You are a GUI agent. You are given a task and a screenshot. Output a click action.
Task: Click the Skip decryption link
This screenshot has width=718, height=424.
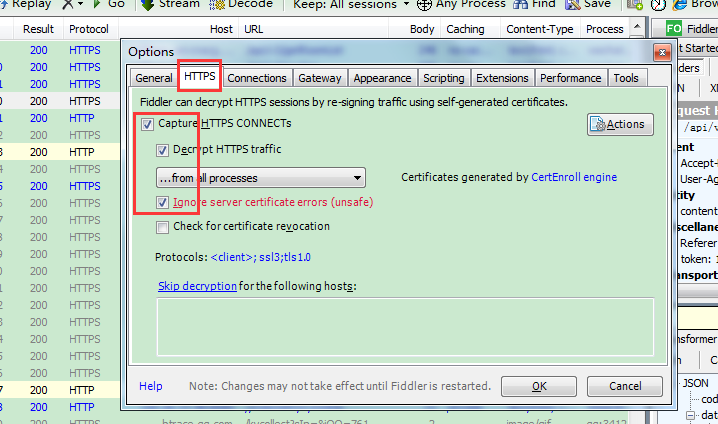(x=197, y=286)
